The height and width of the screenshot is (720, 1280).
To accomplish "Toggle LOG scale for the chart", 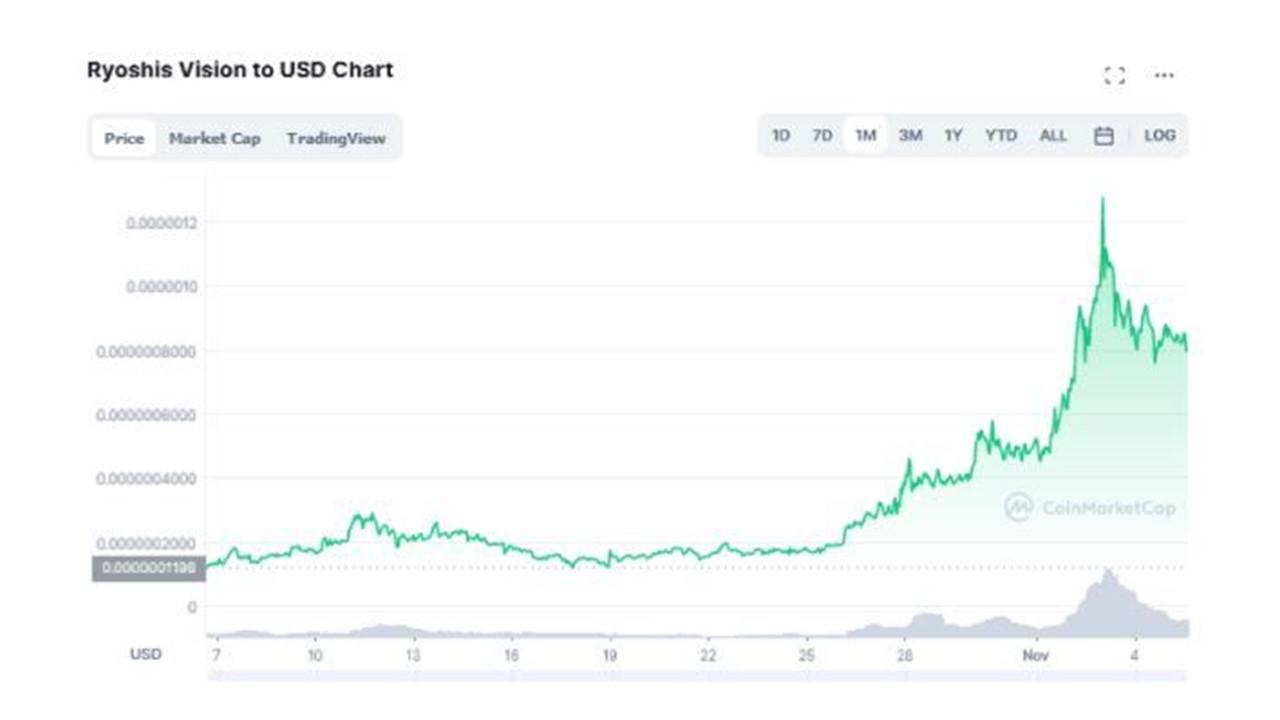I will pyautogui.click(x=1159, y=135).
